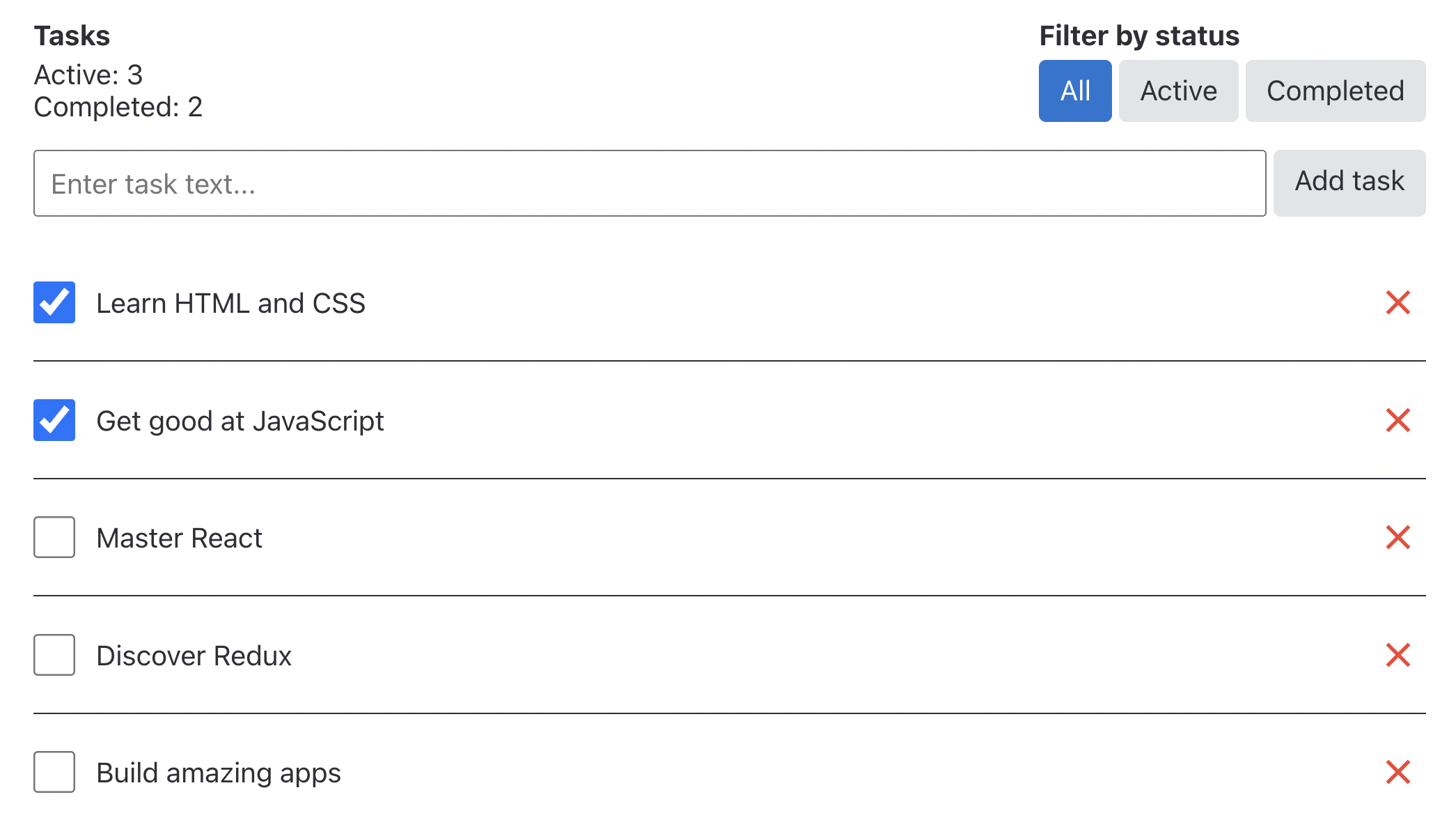Screen dimensions: 1456x820
Task: Click the Master React task text
Action: (x=179, y=539)
